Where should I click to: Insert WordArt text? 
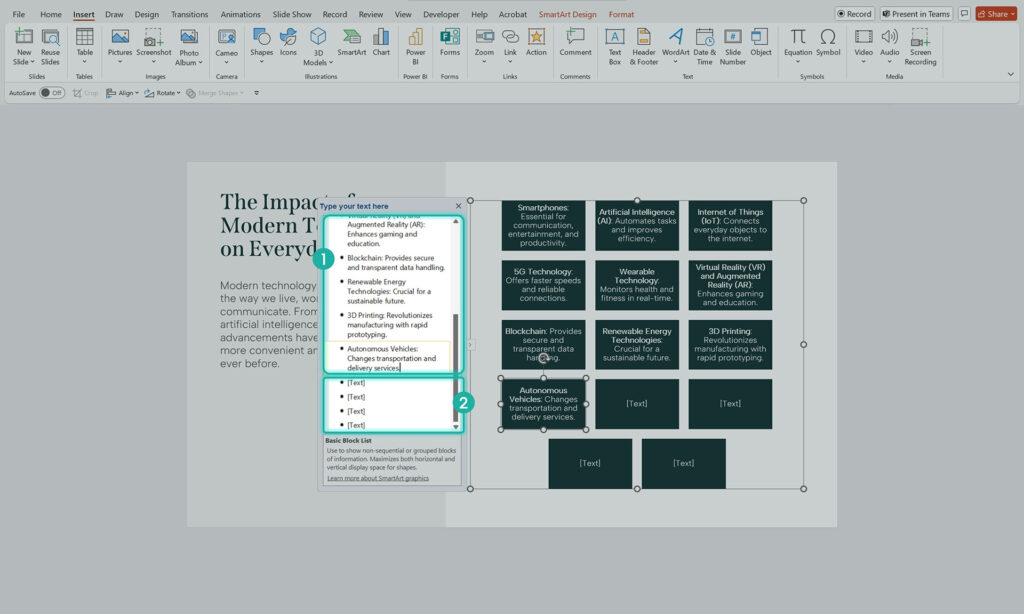click(x=675, y=46)
